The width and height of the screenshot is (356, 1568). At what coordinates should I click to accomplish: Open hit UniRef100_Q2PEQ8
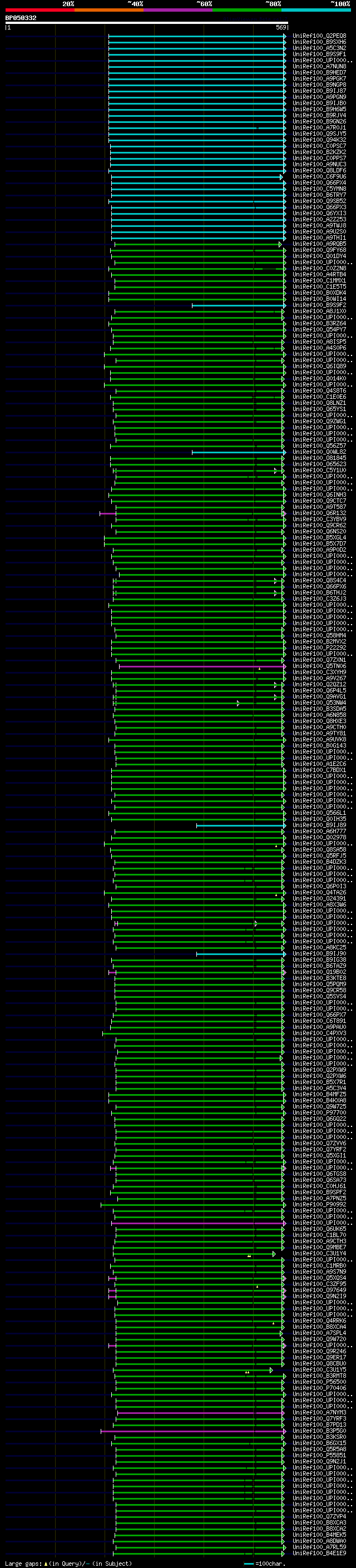(x=319, y=36)
